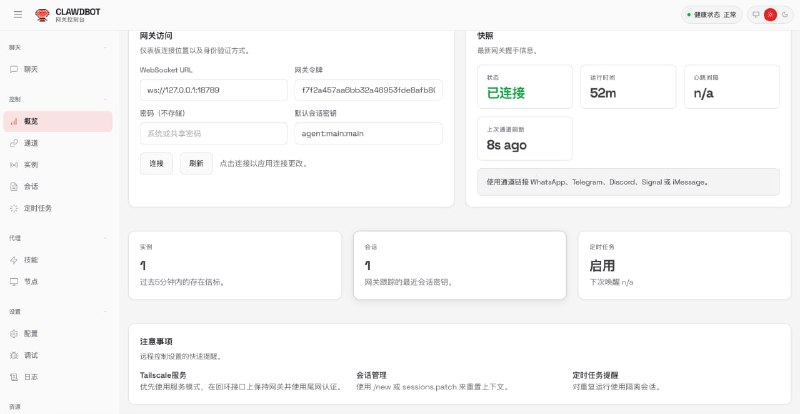
Task: Open the 会话 sessions document icon
Action: pyautogui.click(x=14, y=187)
